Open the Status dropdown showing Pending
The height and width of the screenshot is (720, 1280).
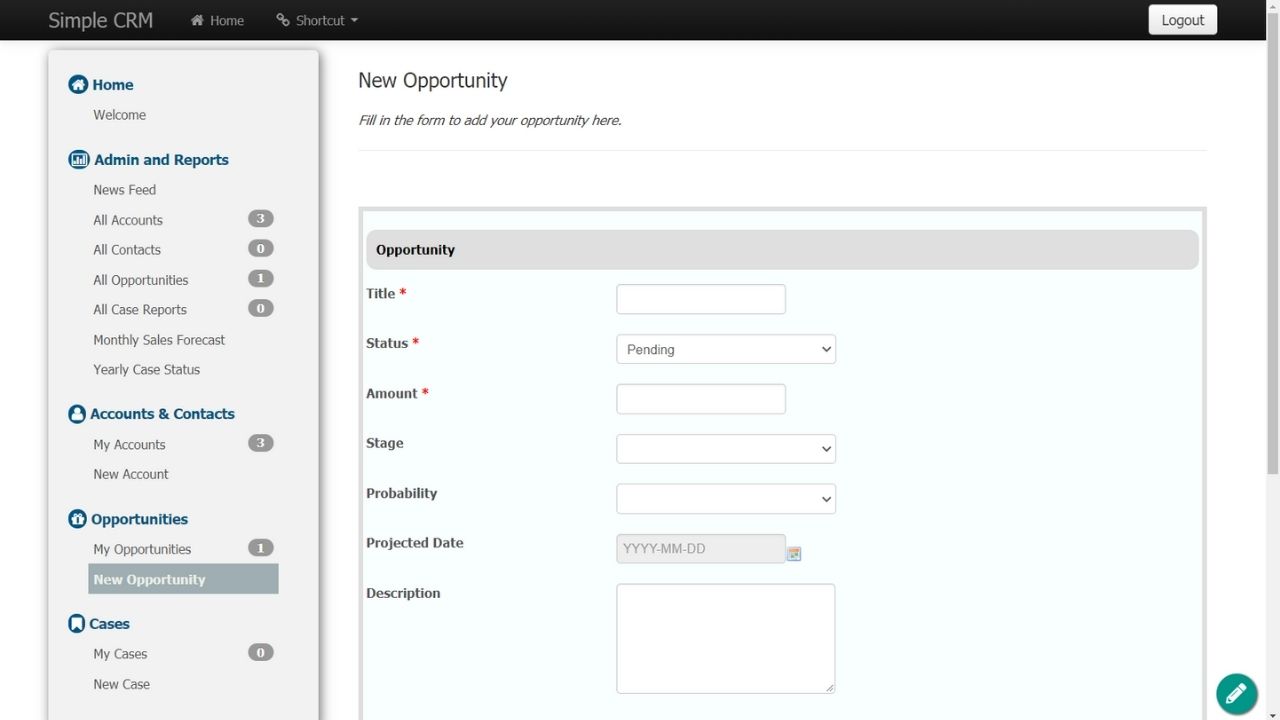[x=725, y=349]
